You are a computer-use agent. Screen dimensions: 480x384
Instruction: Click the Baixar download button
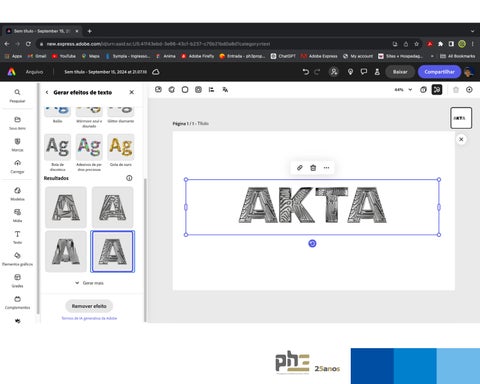pyautogui.click(x=400, y=72)
